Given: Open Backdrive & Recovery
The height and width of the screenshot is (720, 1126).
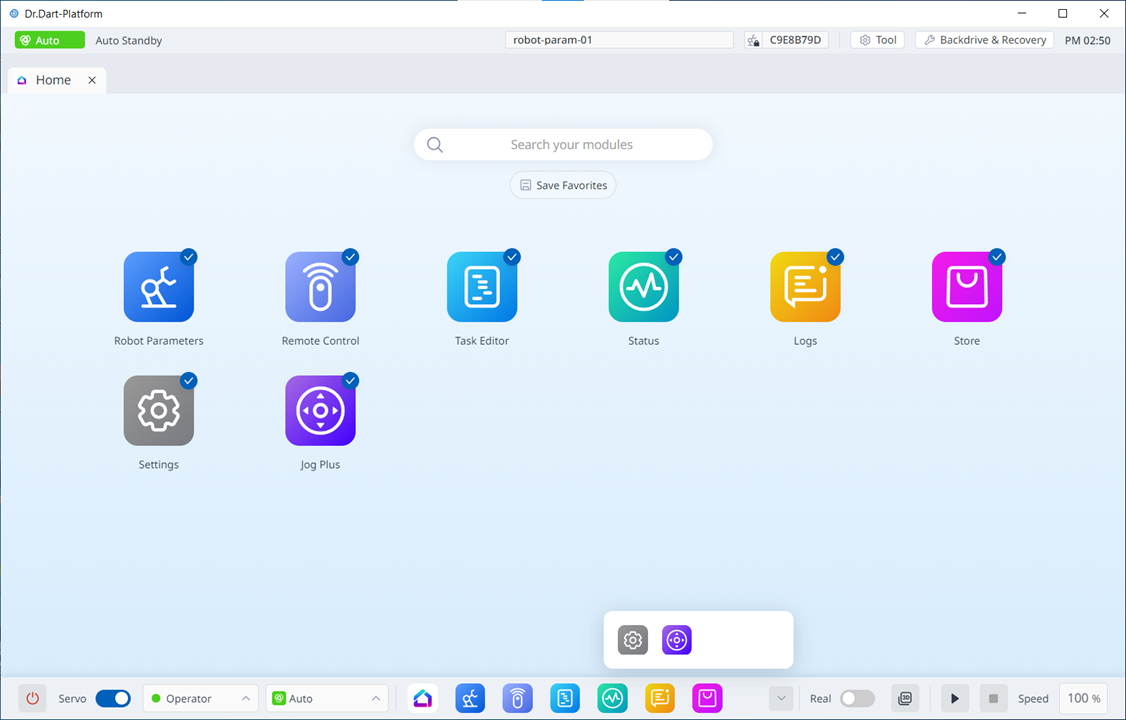Looking at the screenshot, I should (984, 40).
